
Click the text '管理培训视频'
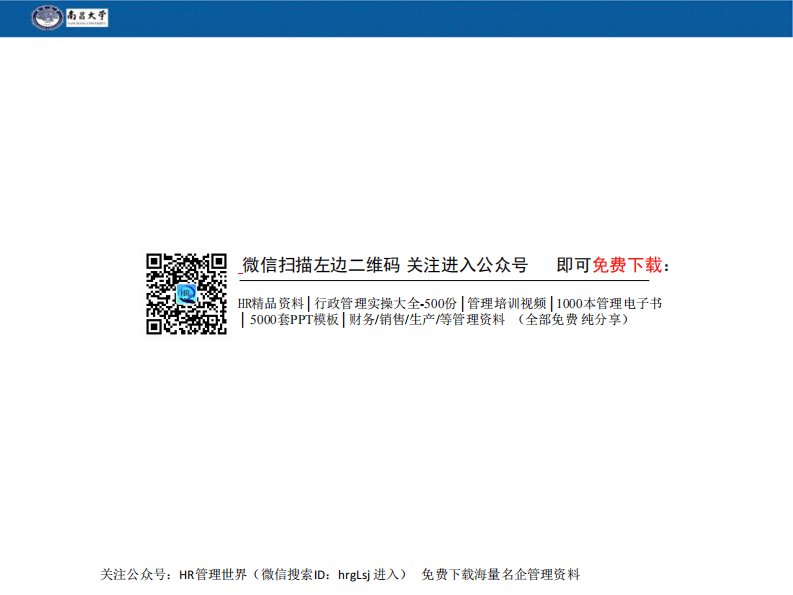pyautogui.click(x=507, y=304)
